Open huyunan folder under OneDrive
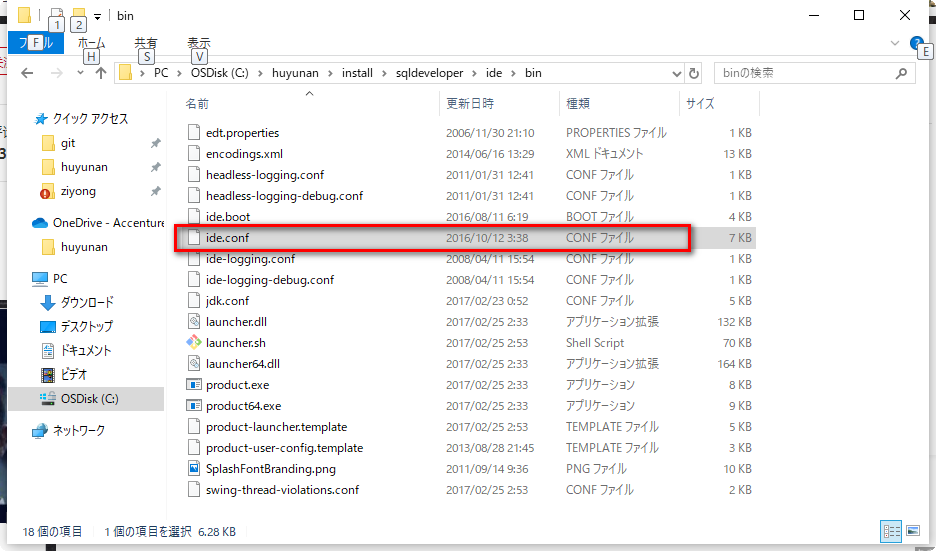This screenshot has height=551, width=936. pos(84,247)
